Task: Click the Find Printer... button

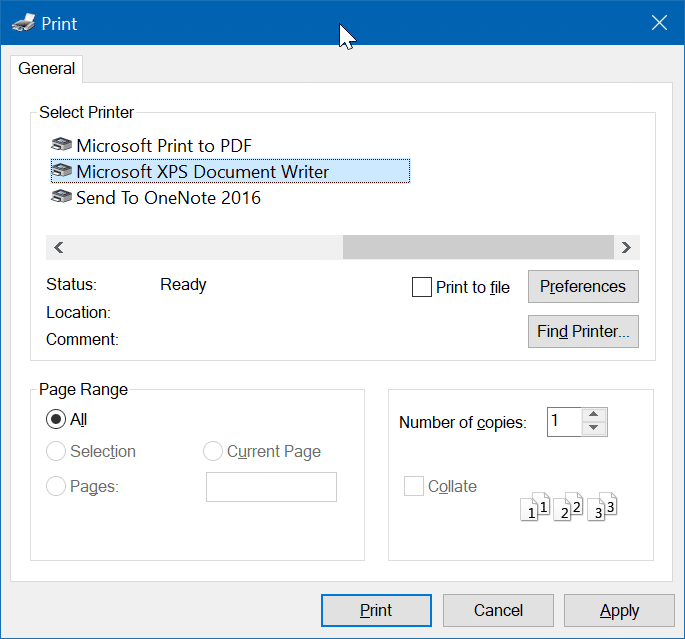Action: 583,332
